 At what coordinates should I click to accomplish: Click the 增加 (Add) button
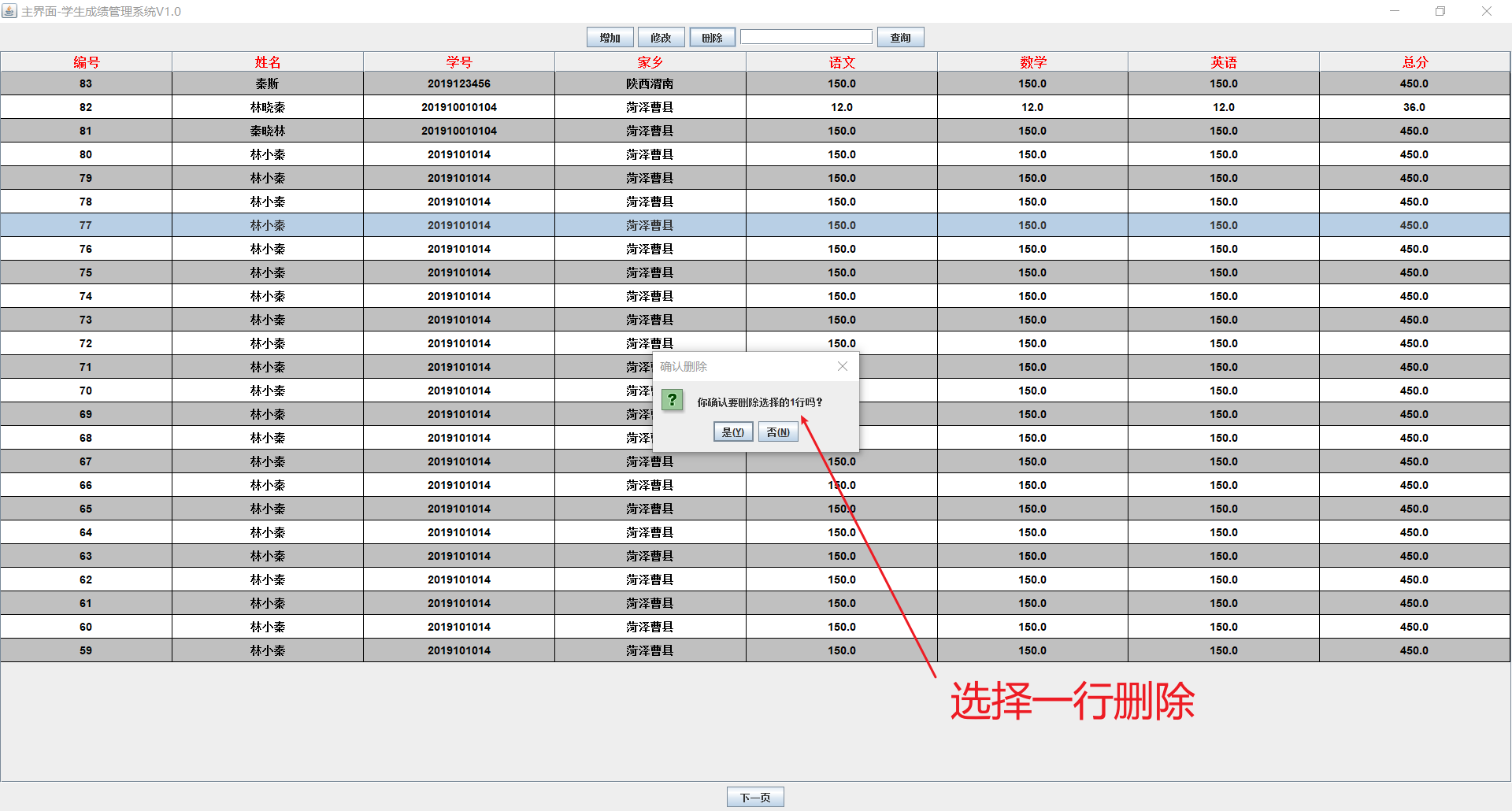(610, 38)
